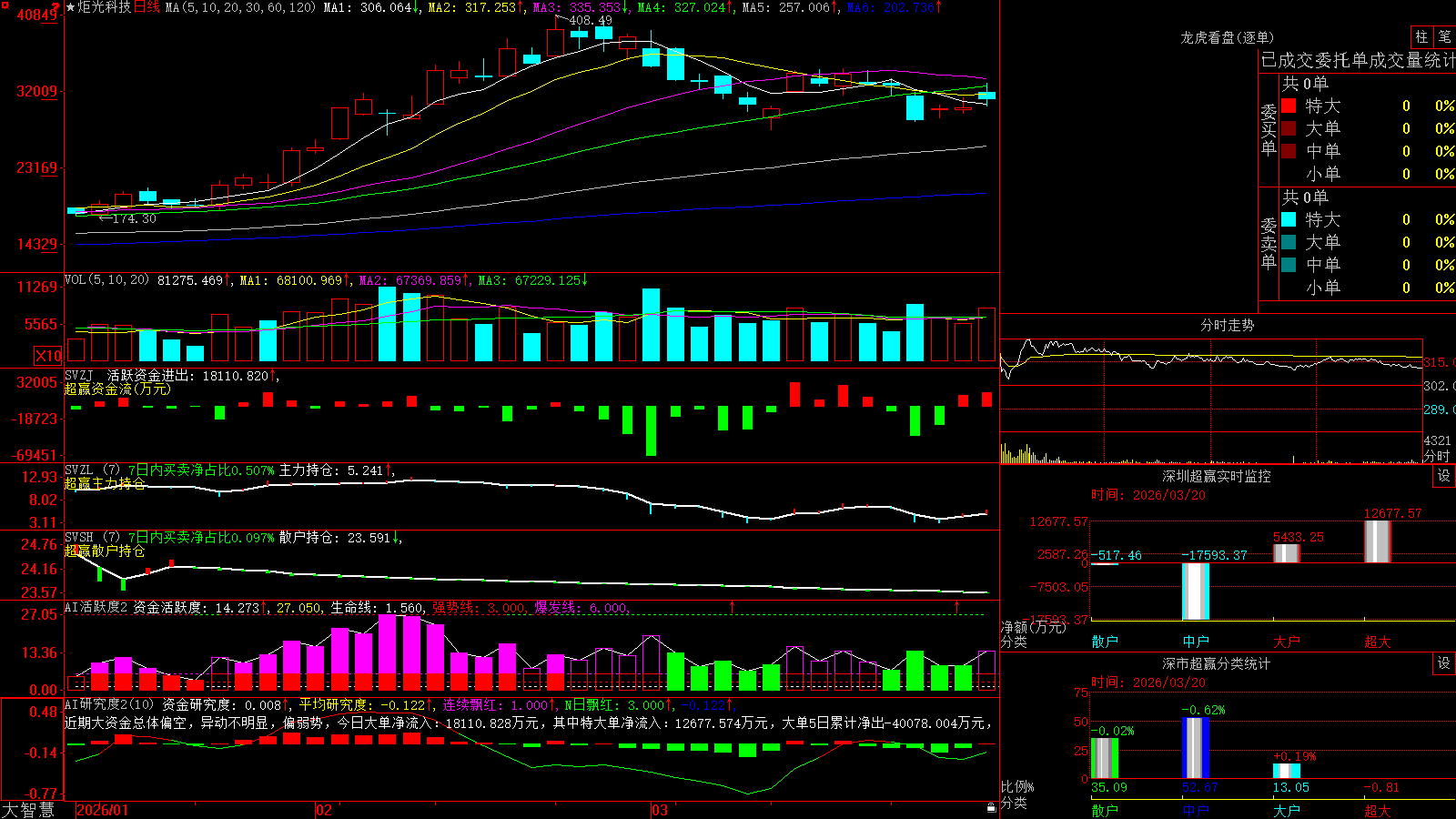The width and height of the screenshot is (1456, 819).
Task: Click the MA(5,10,20,30,60,120) indicator label
Action: (240, 7)
